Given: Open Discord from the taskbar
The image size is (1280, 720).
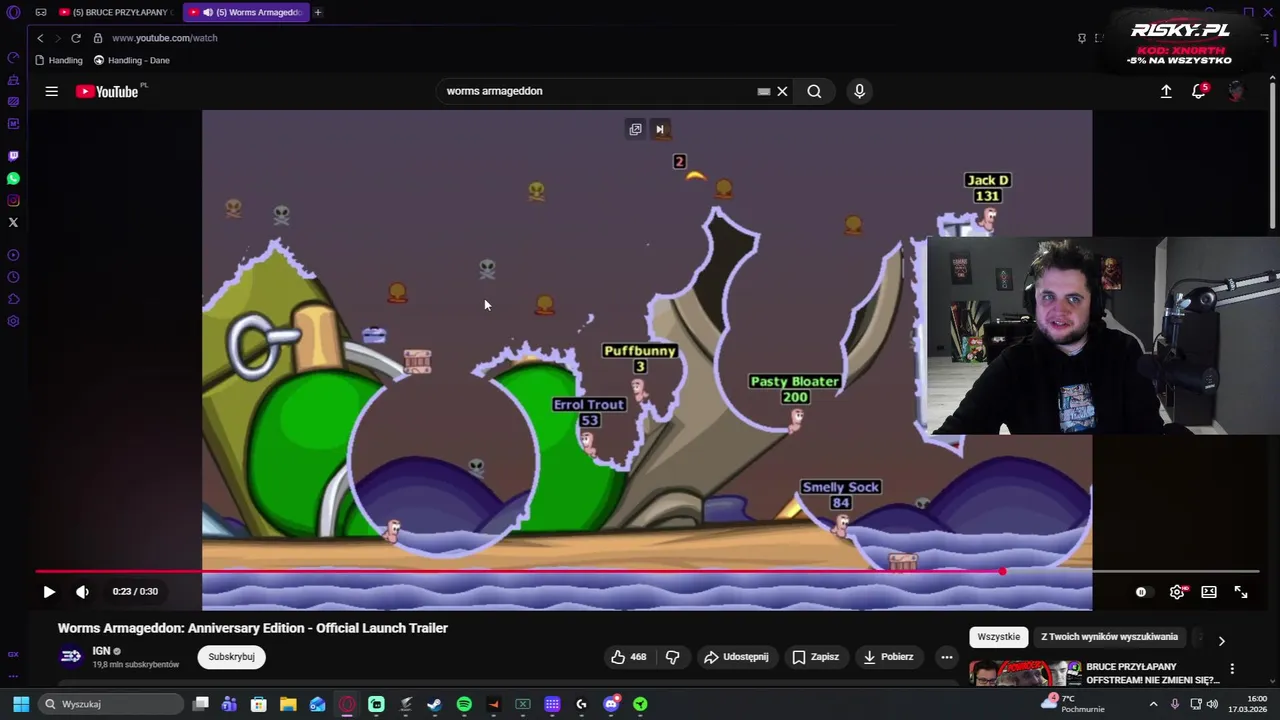Looking at the screenshot, I should pos(611,704).
